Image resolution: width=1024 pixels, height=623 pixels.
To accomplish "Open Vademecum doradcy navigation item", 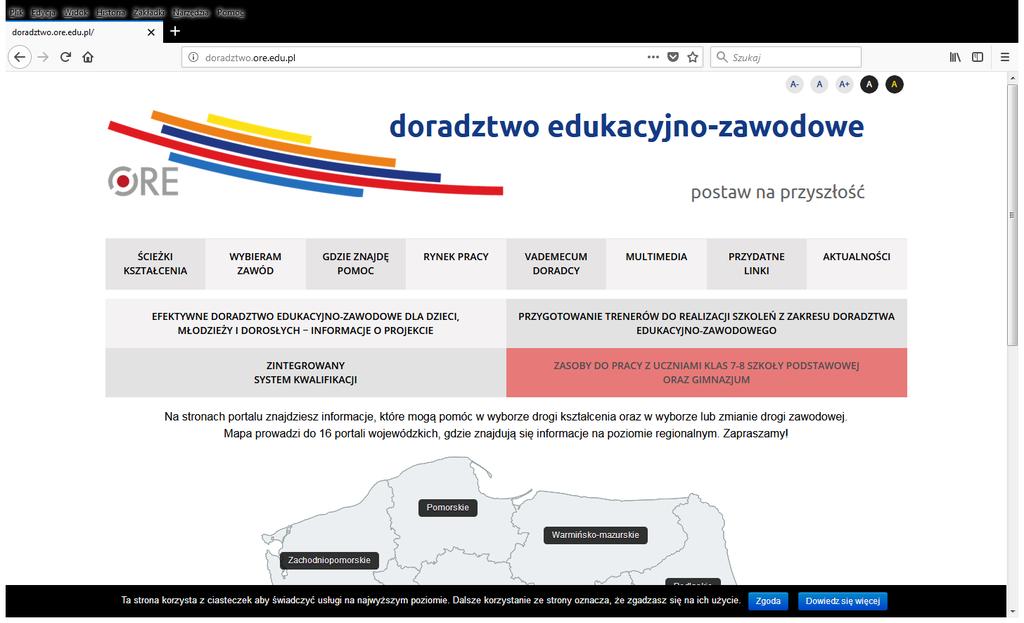I will (x=556, y=264).
